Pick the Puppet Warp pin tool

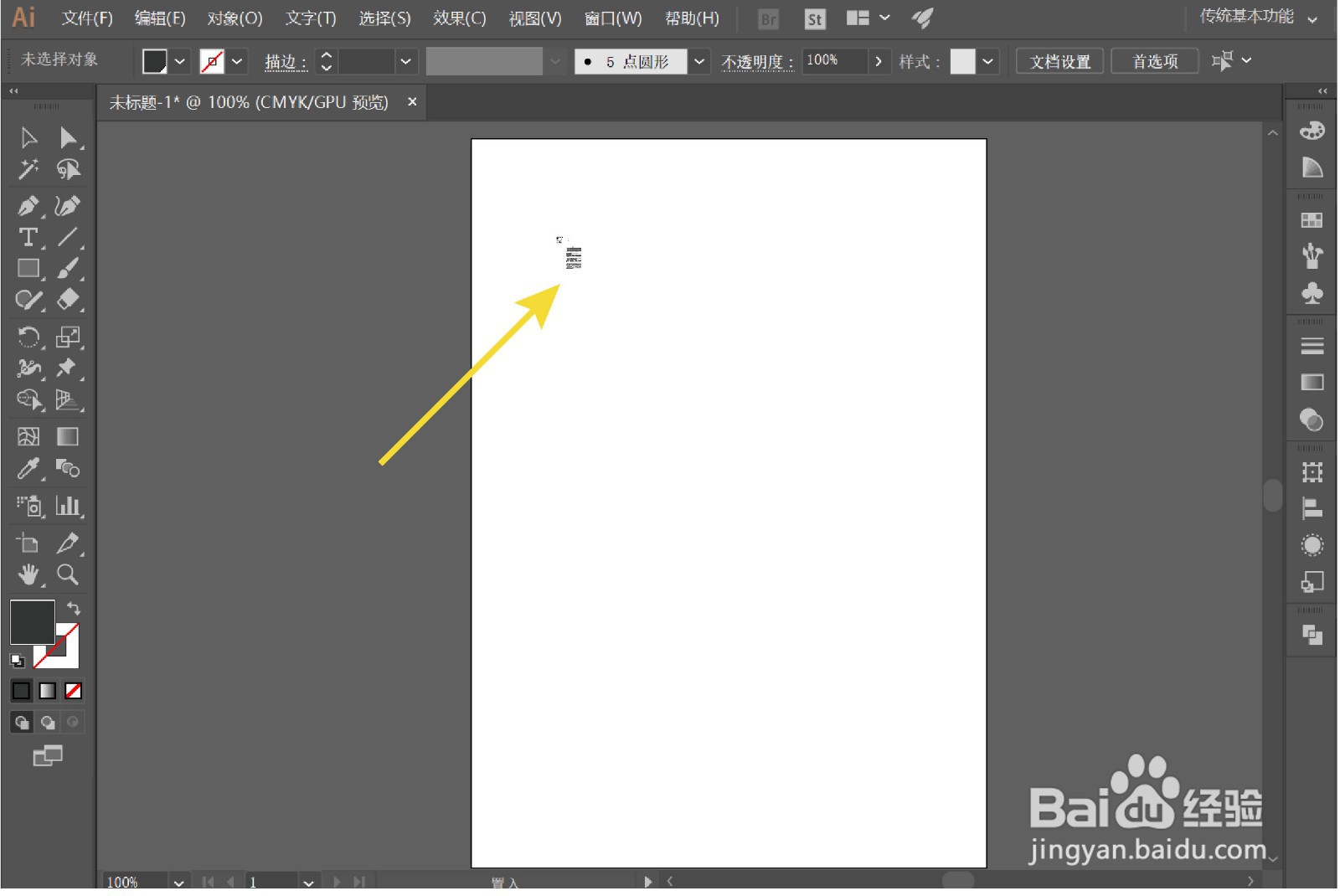(68, 368)
